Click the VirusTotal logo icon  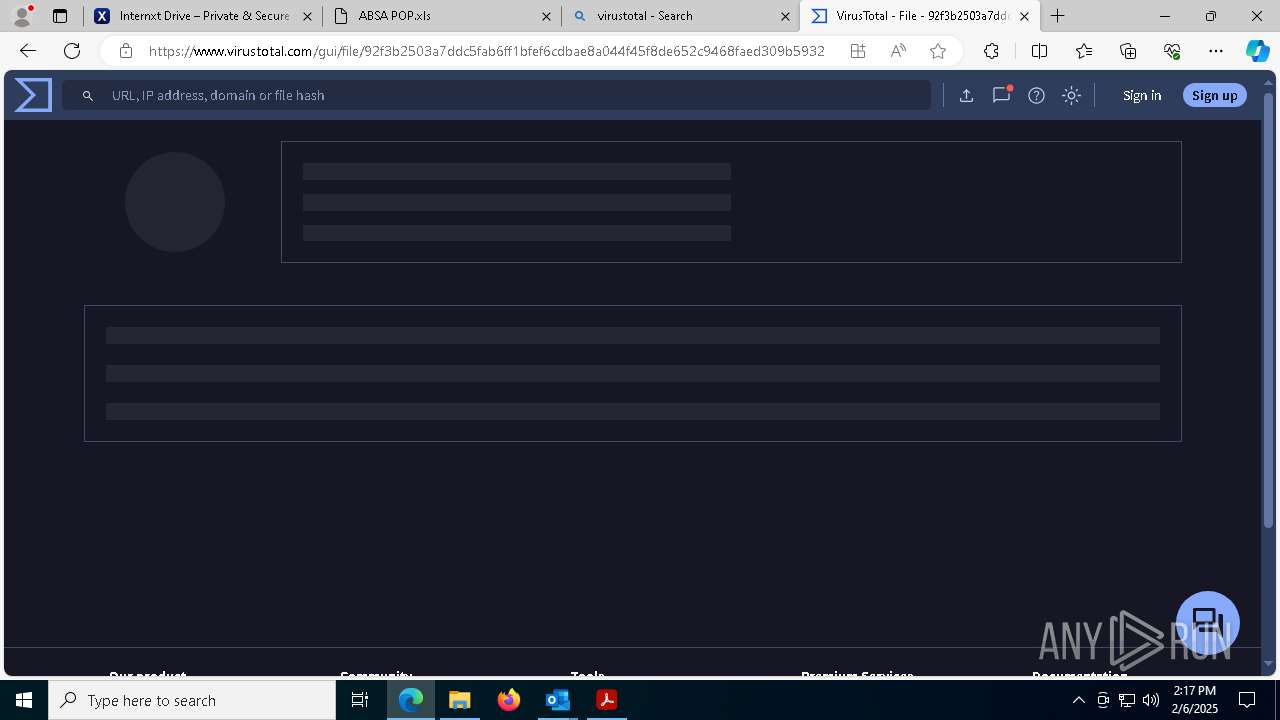pos(33,95)
